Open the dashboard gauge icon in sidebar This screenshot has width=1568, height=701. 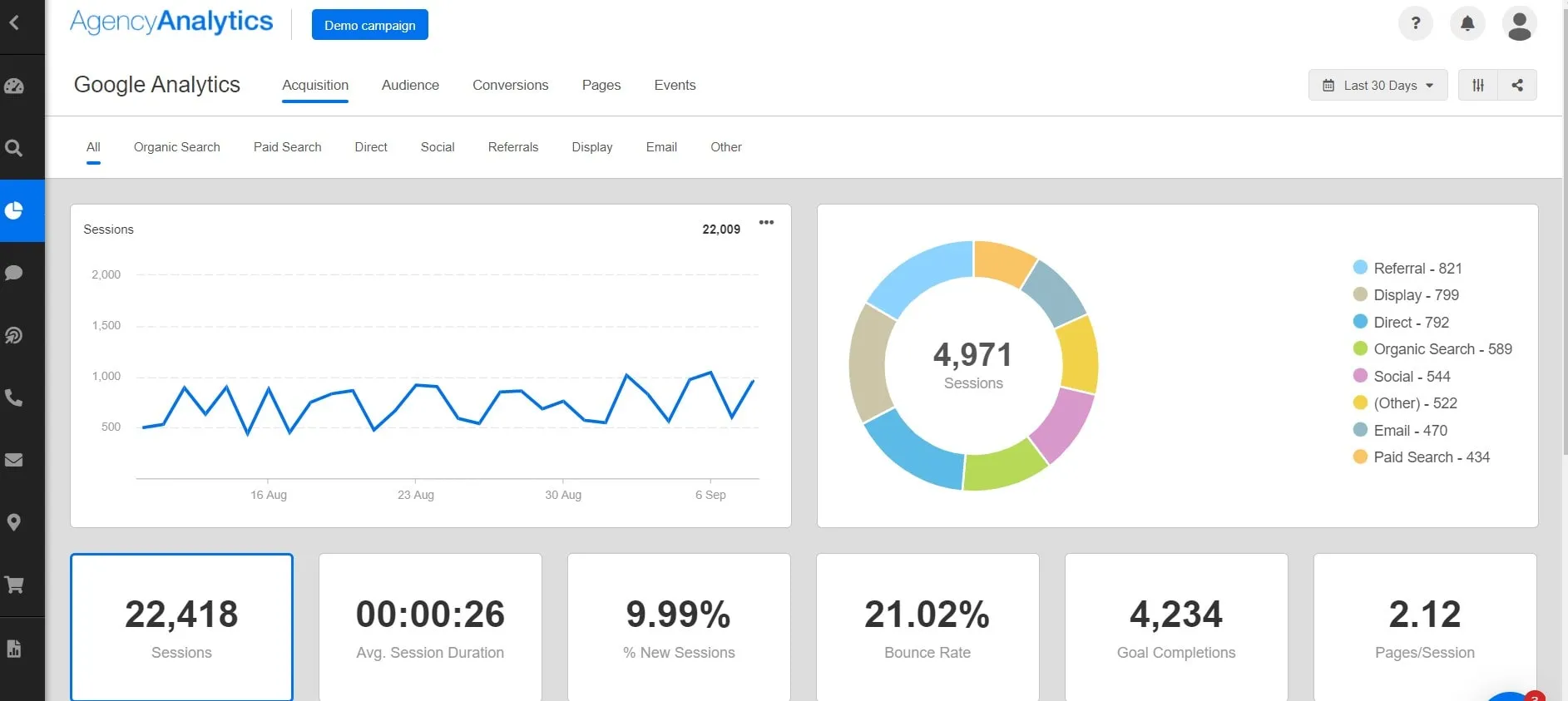click(x=14, y=86)
